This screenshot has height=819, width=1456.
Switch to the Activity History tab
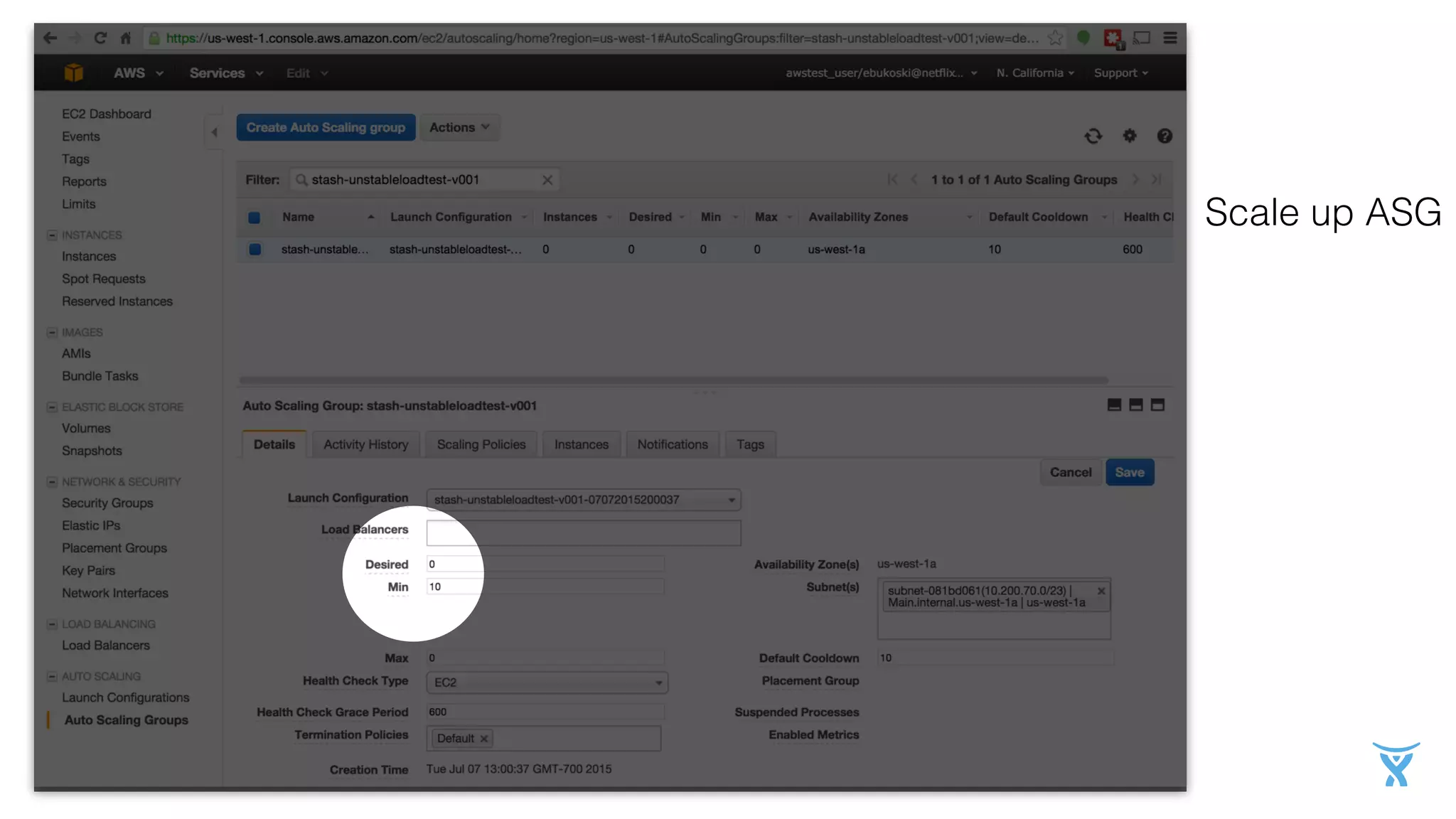365,444
